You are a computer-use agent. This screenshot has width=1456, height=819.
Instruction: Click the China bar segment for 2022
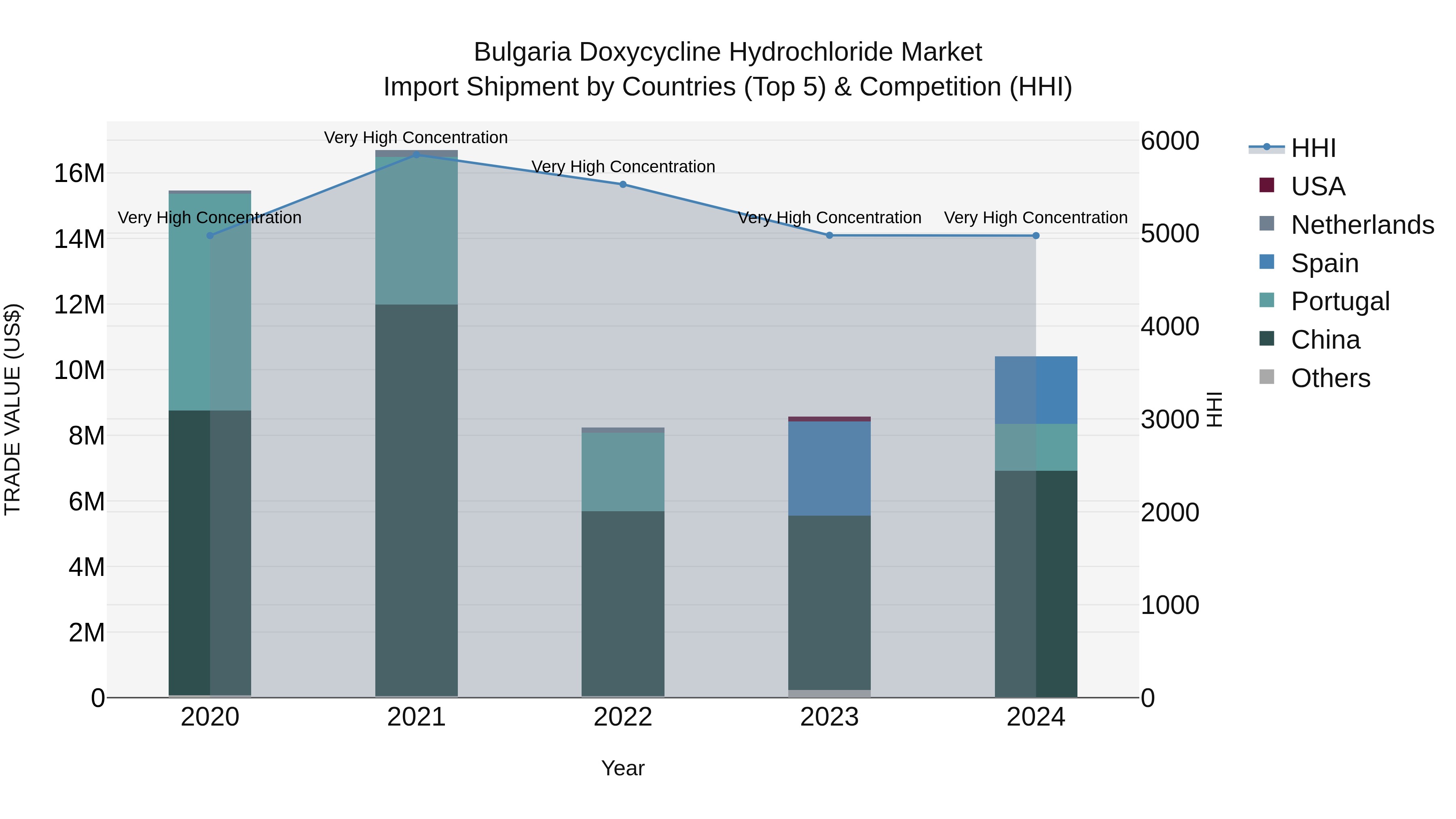click(x=623, y=604)
